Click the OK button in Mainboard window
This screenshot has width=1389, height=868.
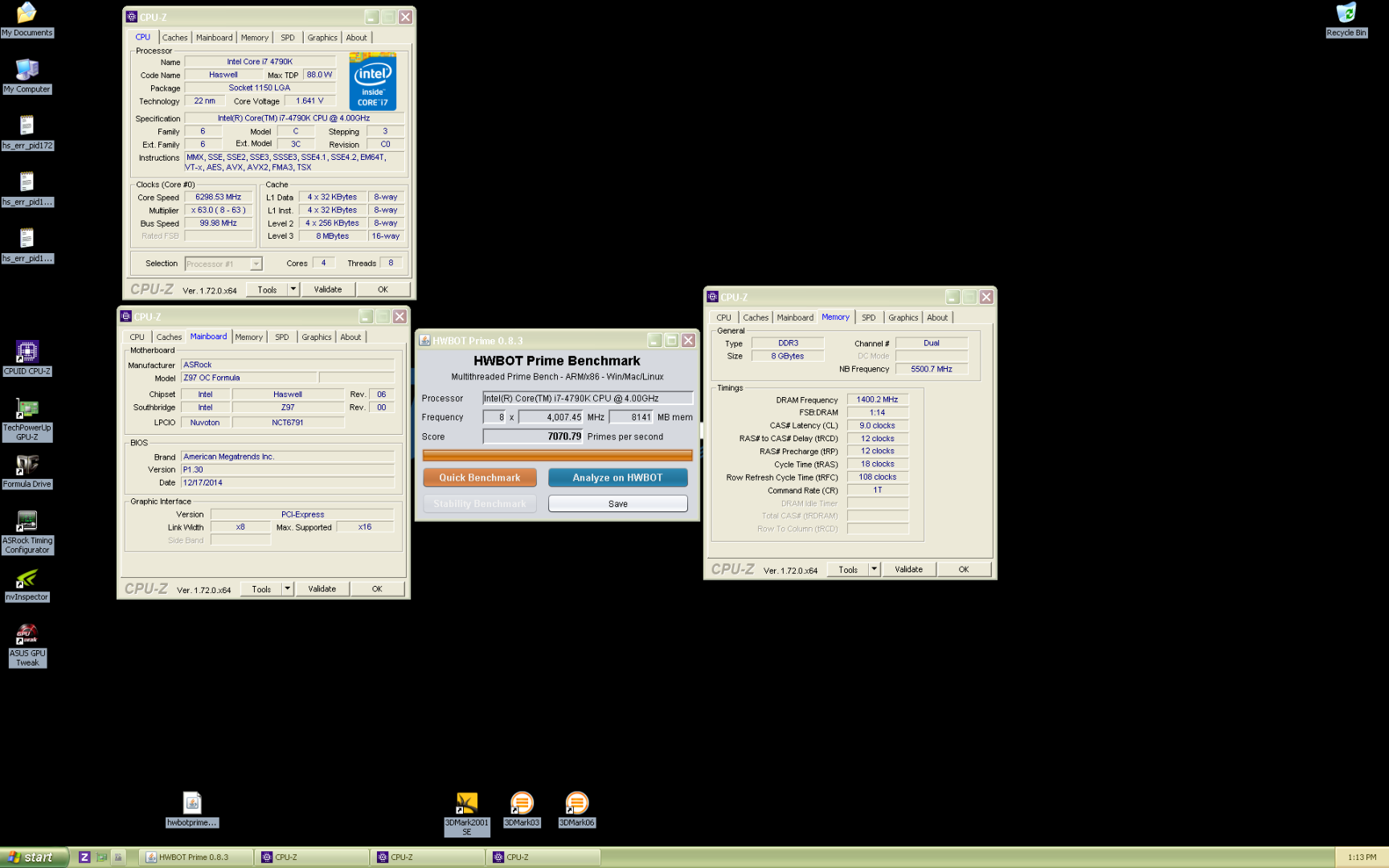tap(377, 589)
